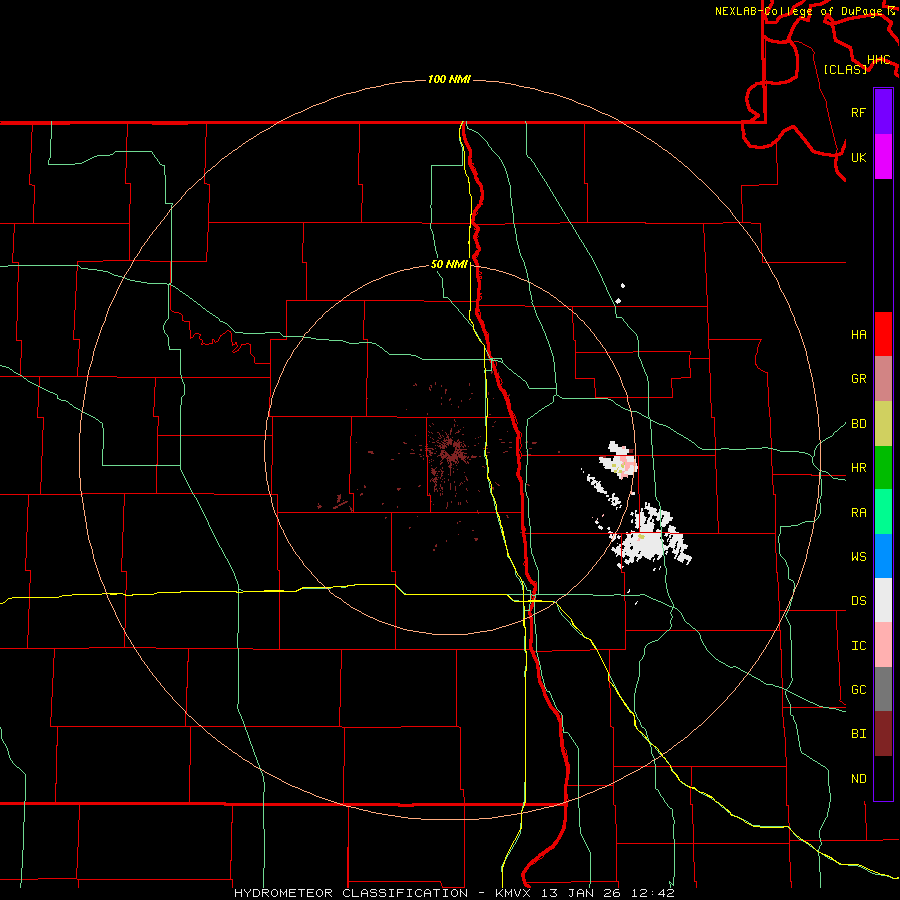Click the DS legend label
The image size is (900, 900).
(858, 601)
